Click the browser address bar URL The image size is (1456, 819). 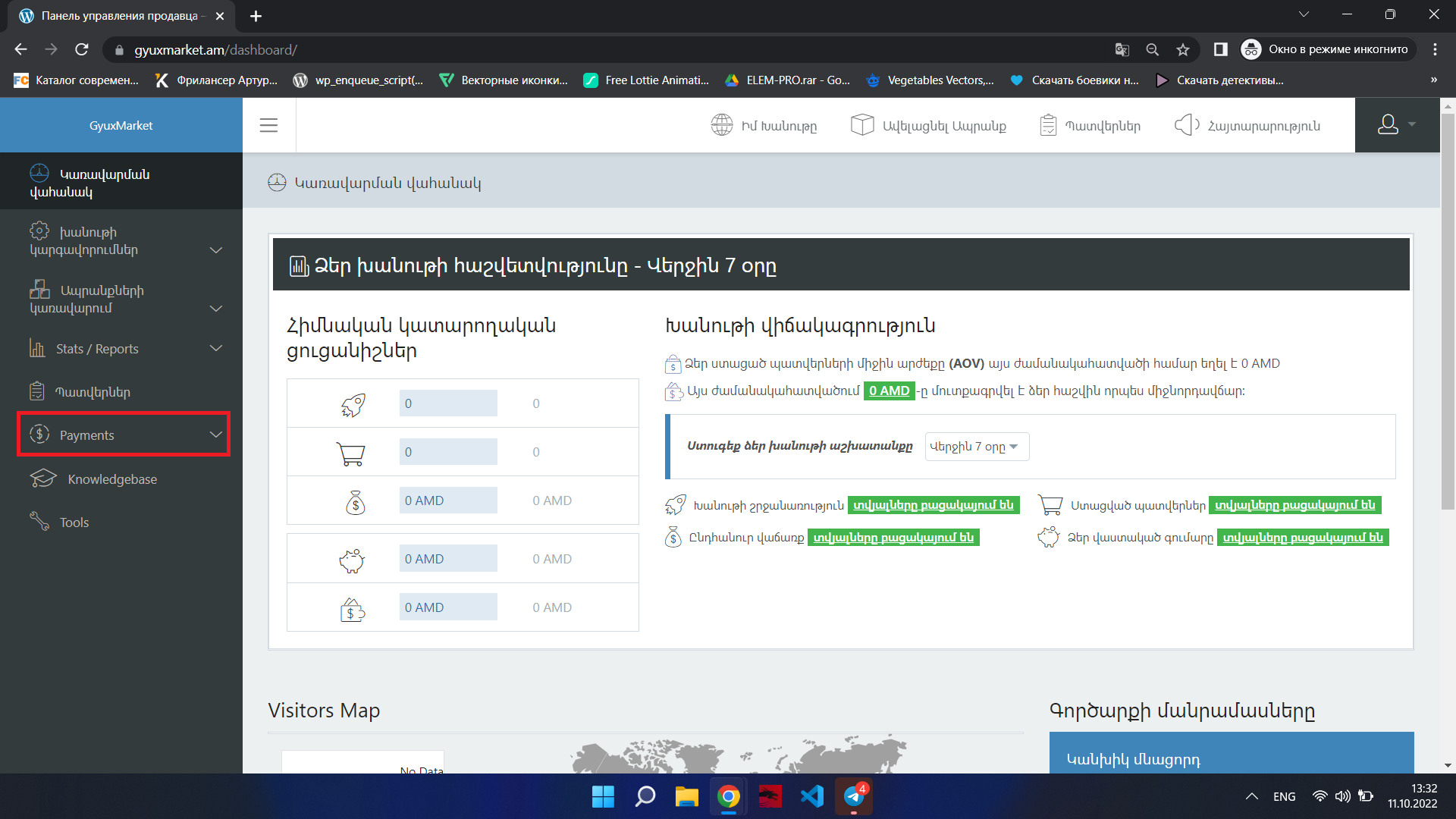215,50
